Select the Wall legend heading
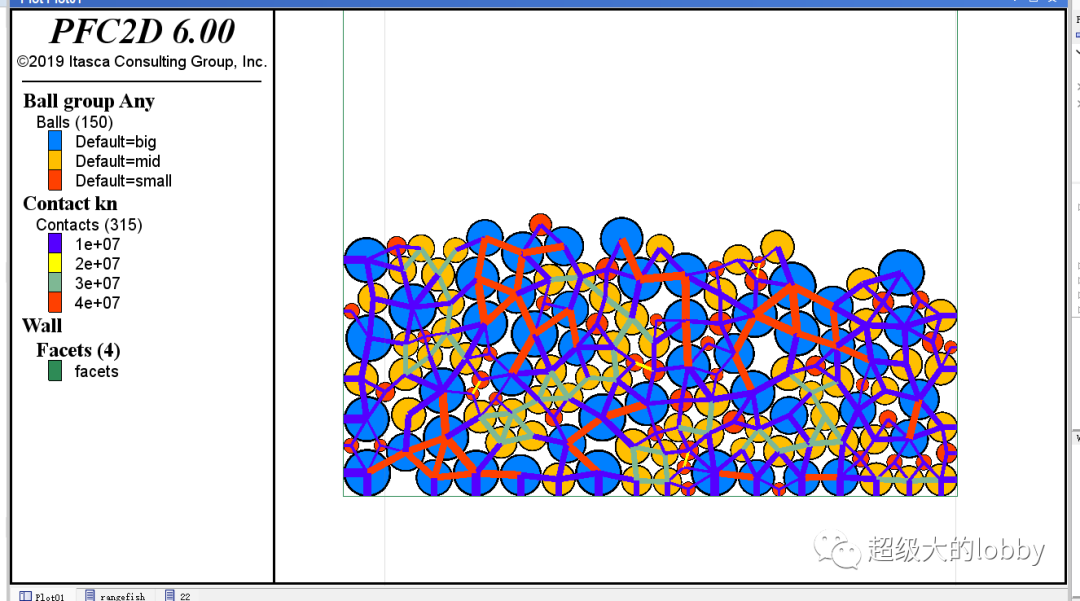Viewport: 1080px width, 601px height. pyautogui.click(x=42, y=326)
